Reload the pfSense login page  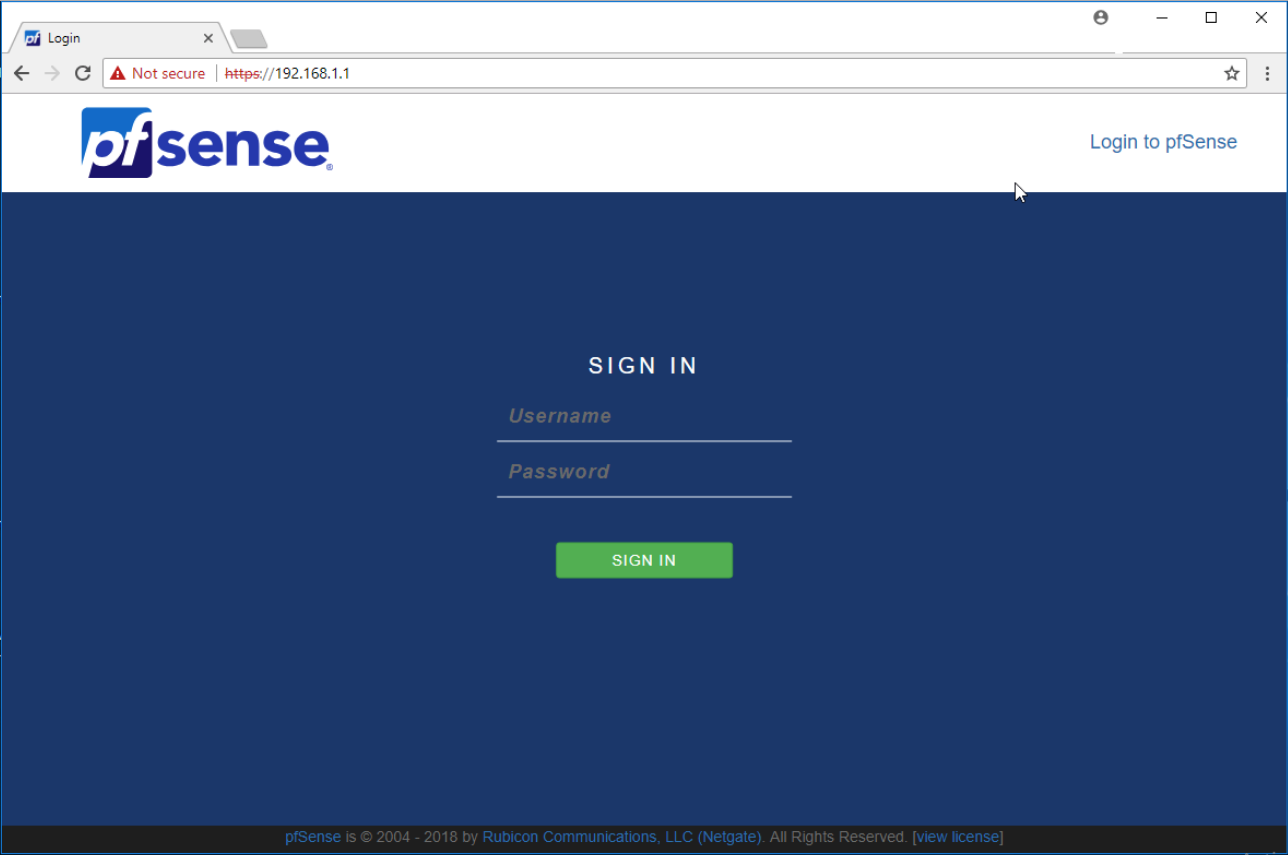(83, 73)
